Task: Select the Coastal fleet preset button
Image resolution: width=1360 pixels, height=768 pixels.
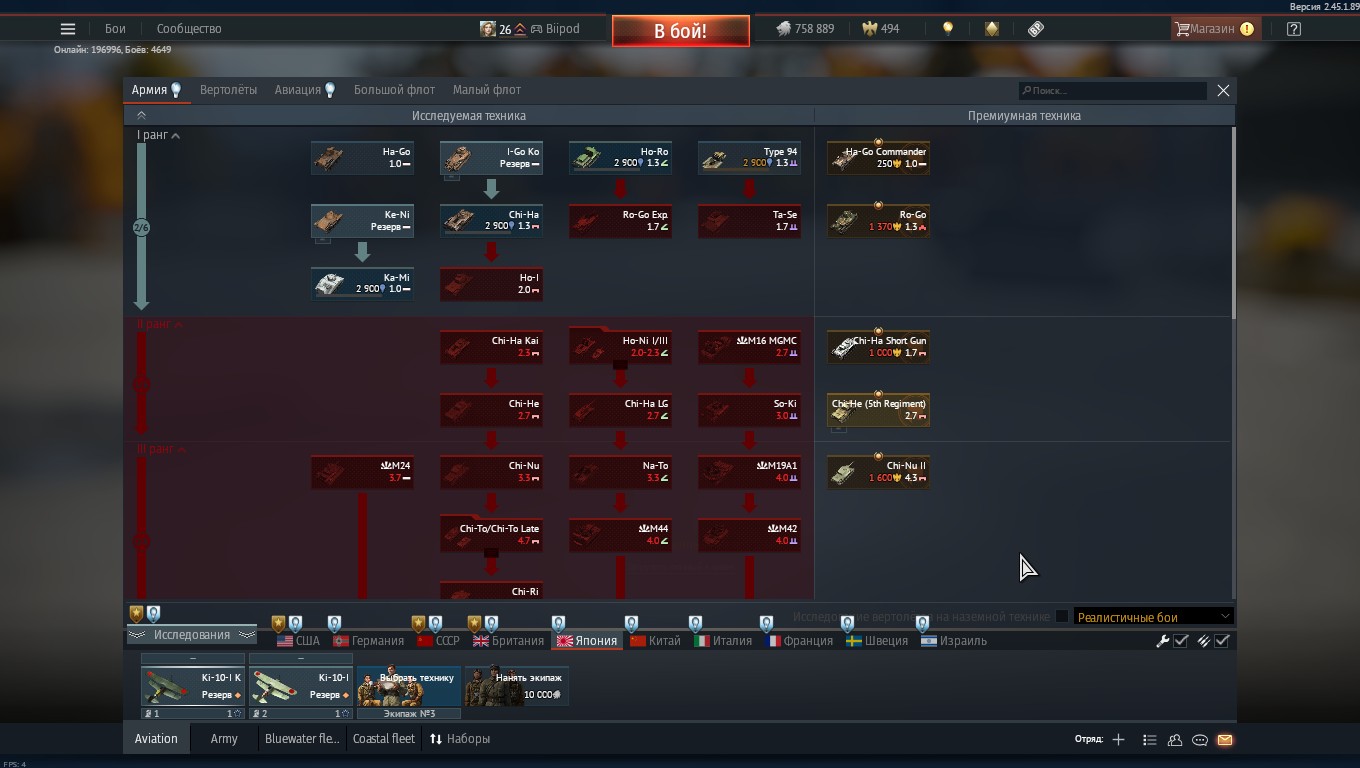Action: click(384, 739)
